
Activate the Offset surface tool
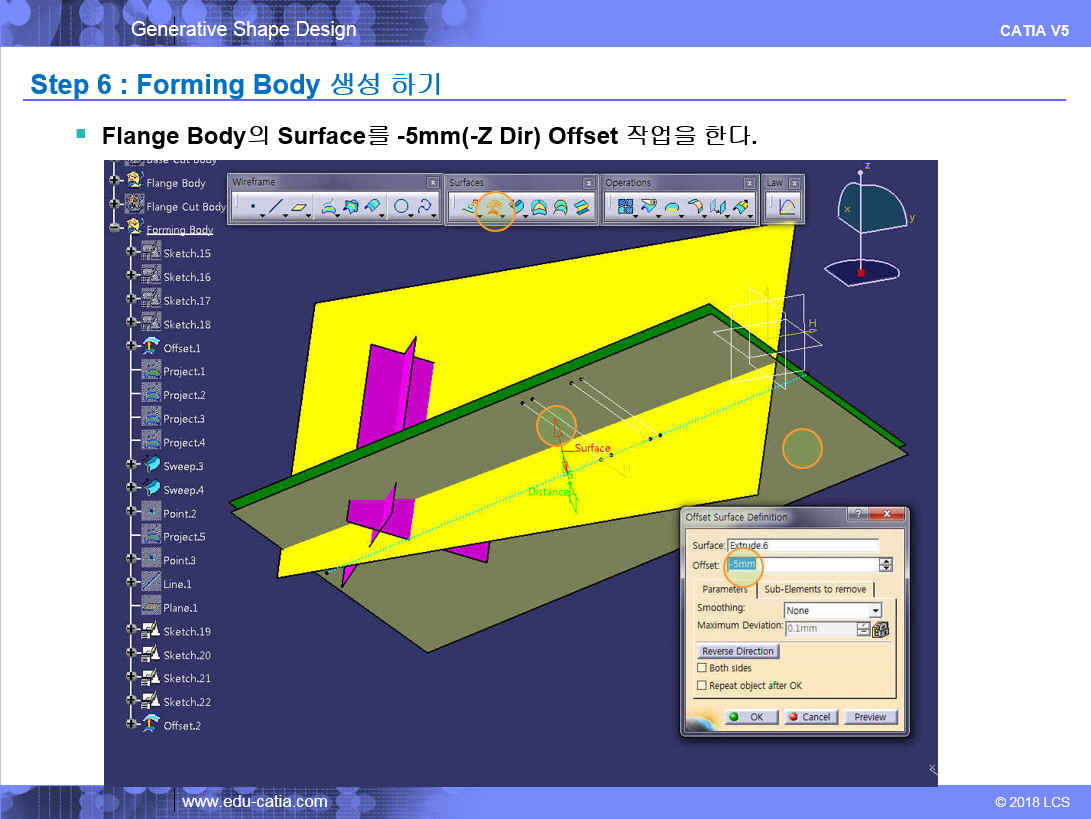point(494,207)
